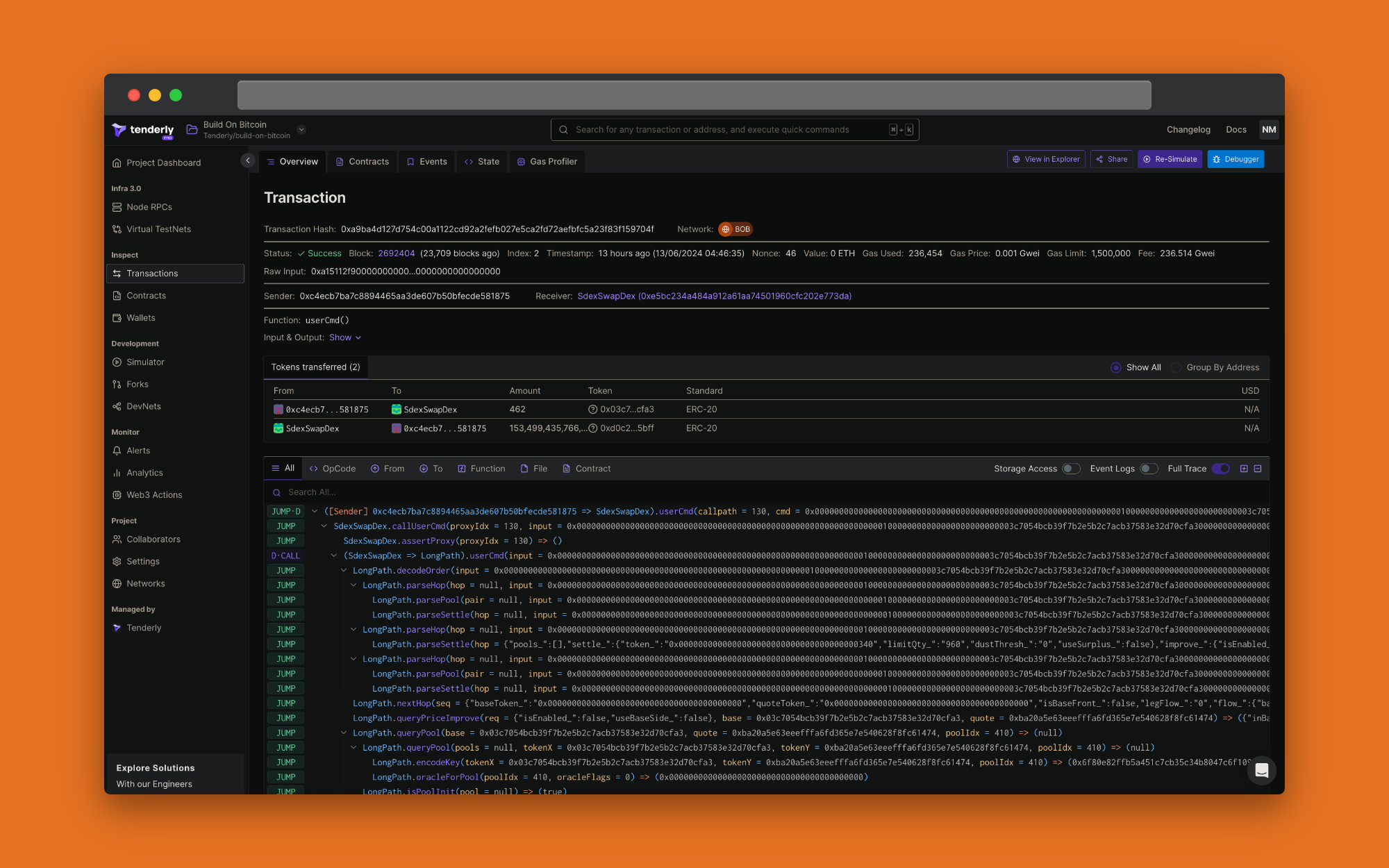The width and height of the screenshot is (1389, 868).
Task: Collapse the LongPath.decodeOrder trace row
Action: point(343,571)
